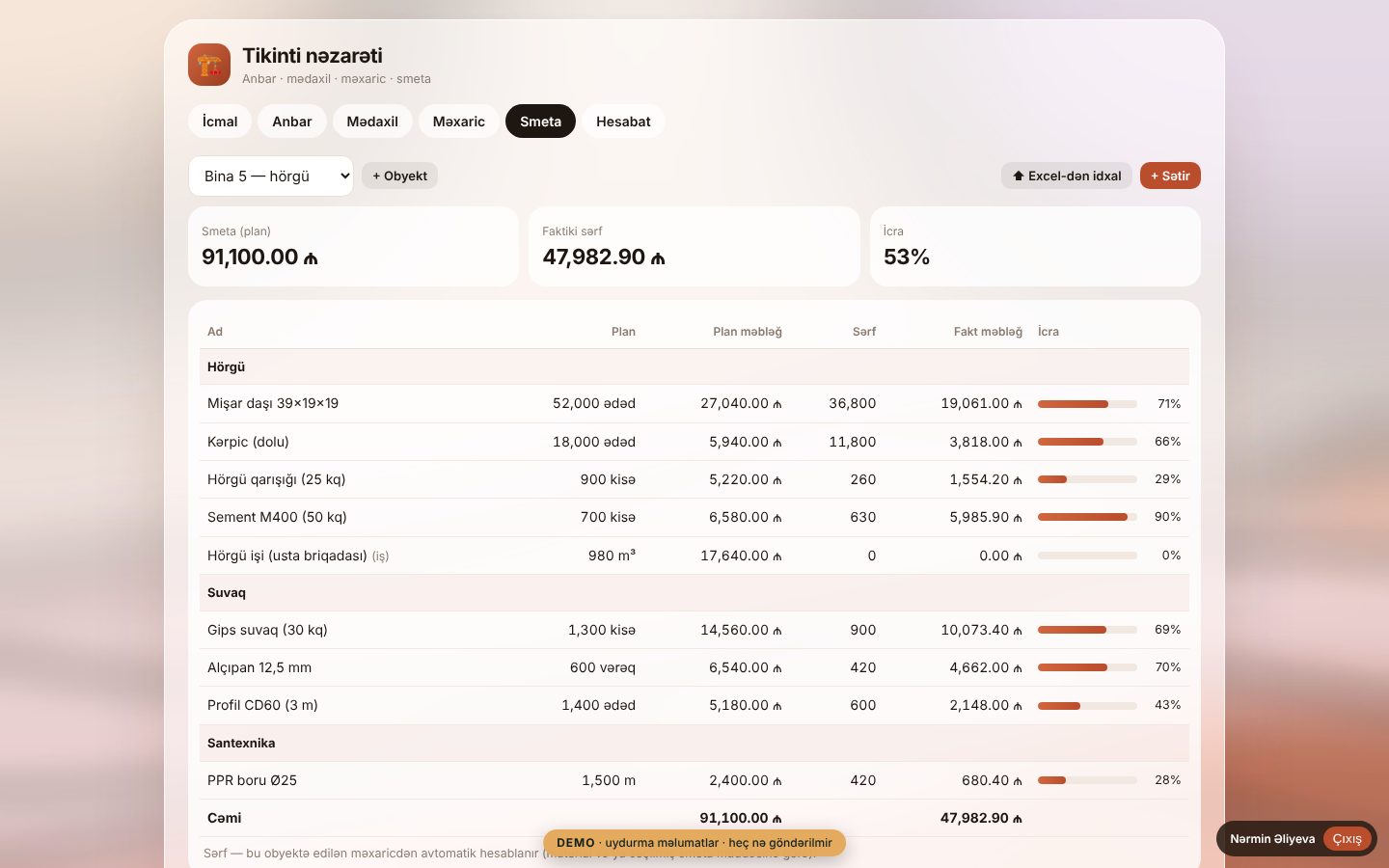Click the Suvaq section header

(694, 592)
